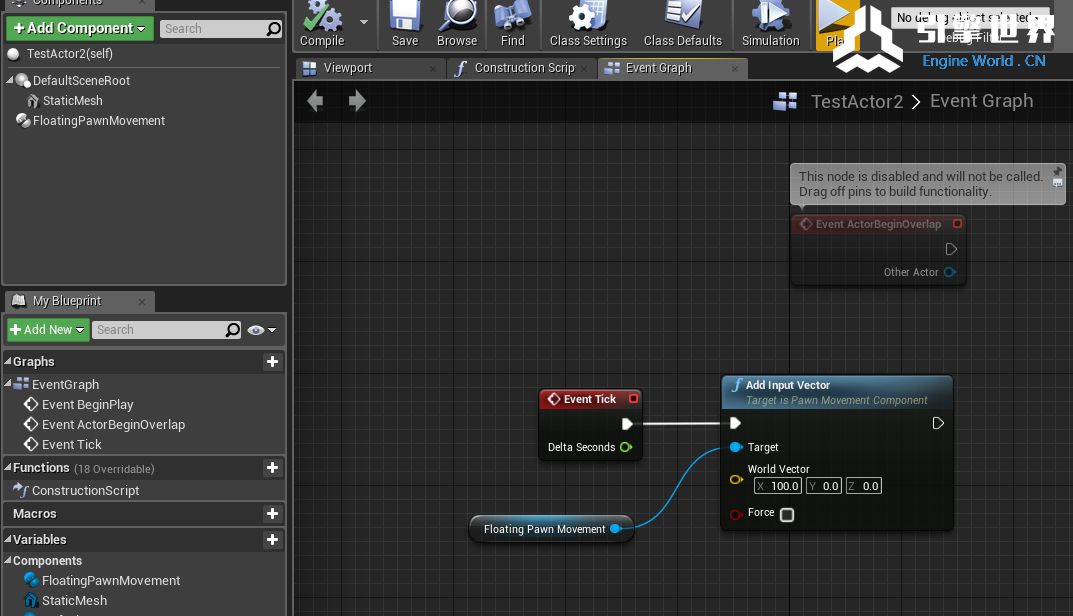Viewport: 1073px width, 616px height.
Task: Save the blueprint with Save icon
Action: point(405,24)
